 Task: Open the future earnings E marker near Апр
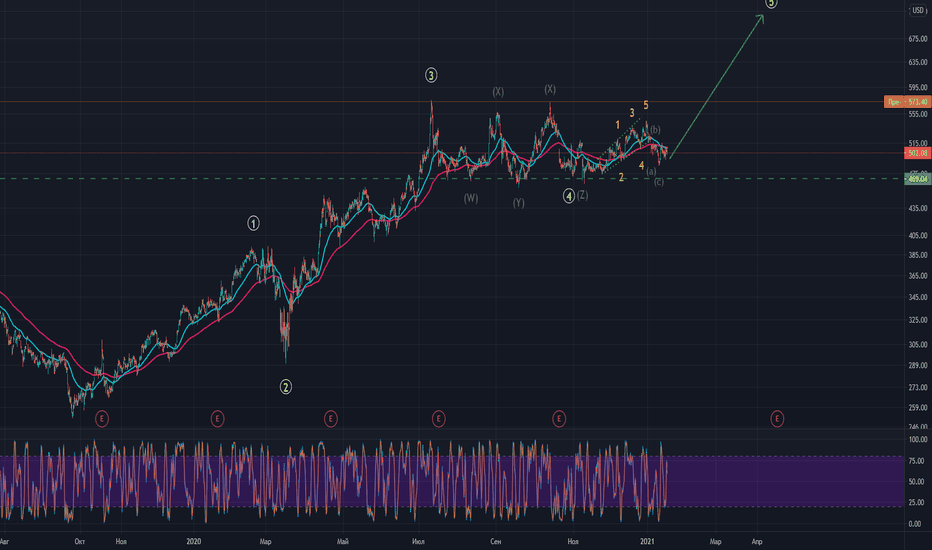click(x=776, y=419)
